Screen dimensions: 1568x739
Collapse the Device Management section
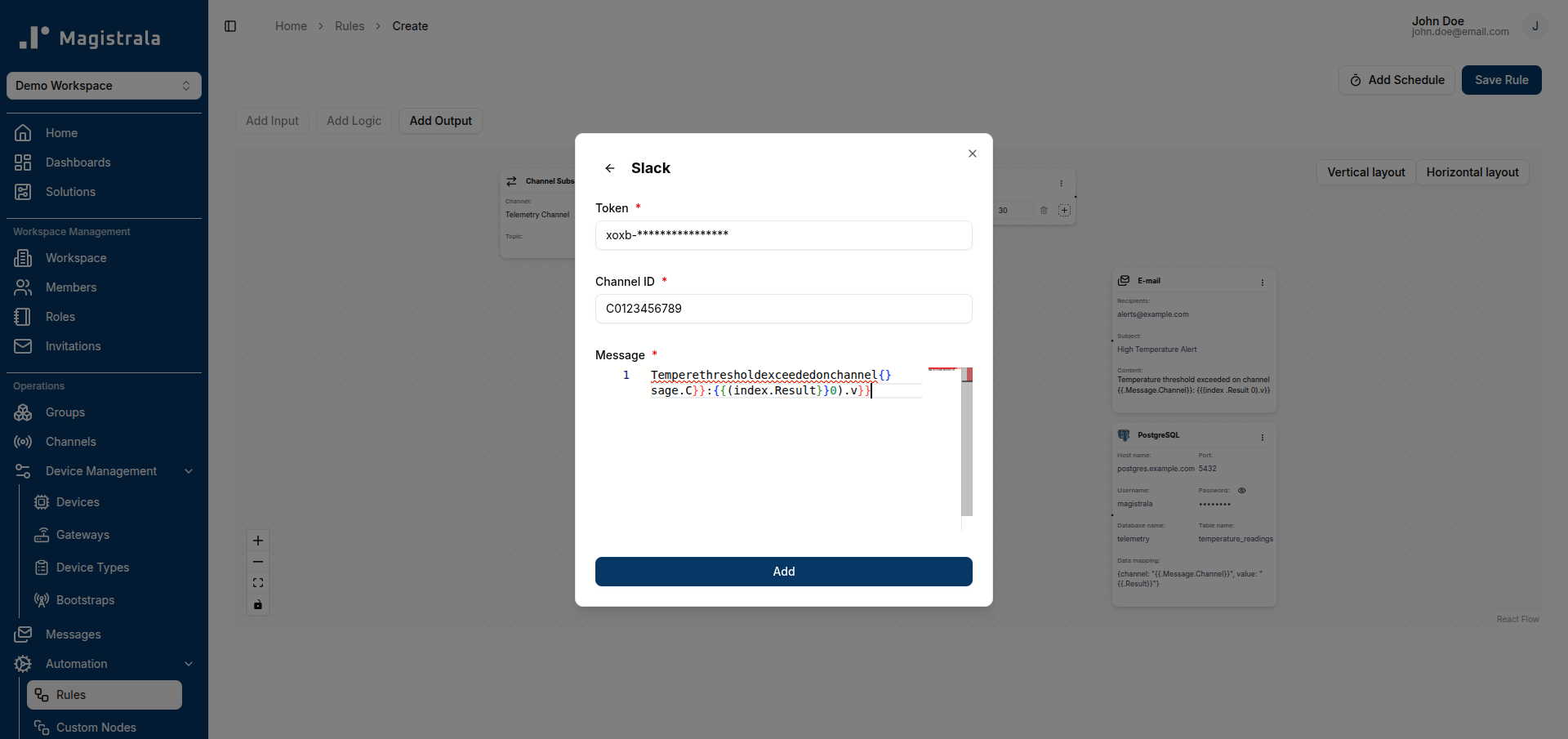tap(189, 471)
